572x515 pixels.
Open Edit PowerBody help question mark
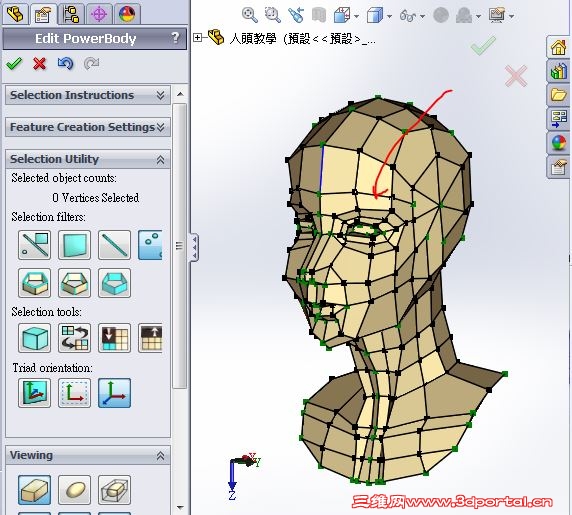pos(175,38)
